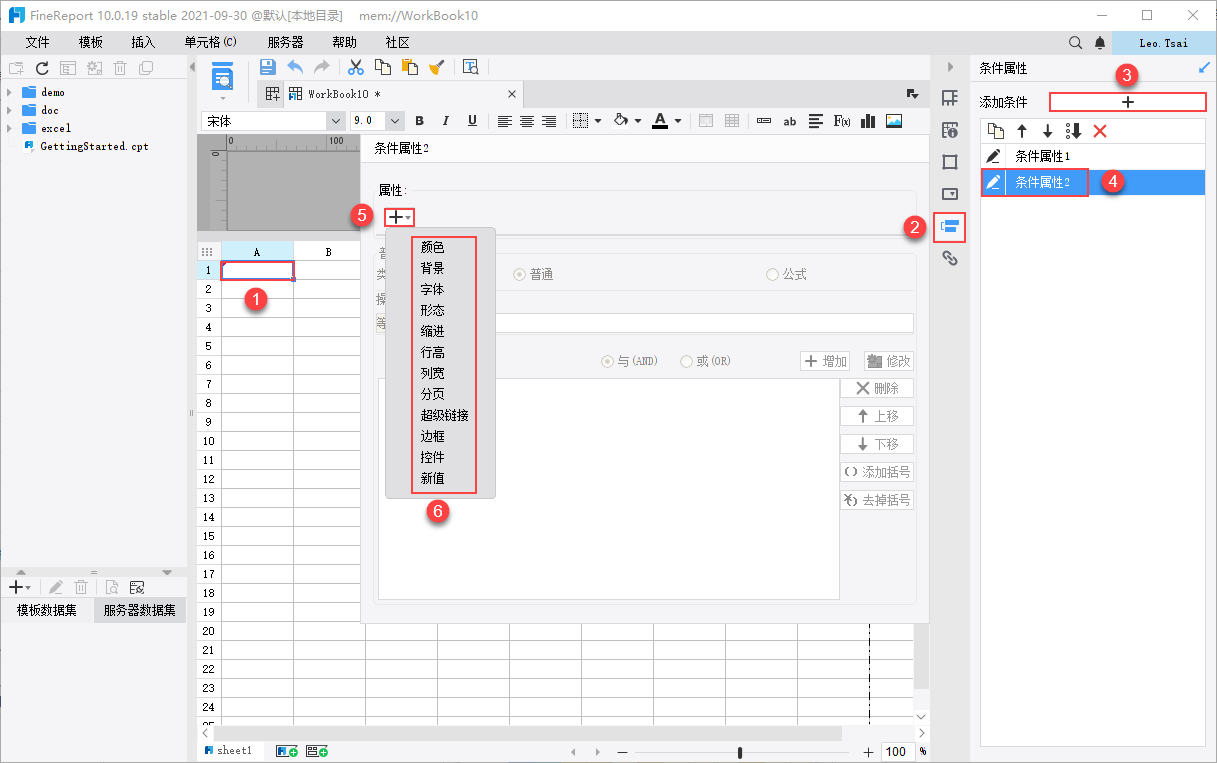1217x763 pixels.
Task: Select the 与(AND) radio option
Action: pos(628,361)
